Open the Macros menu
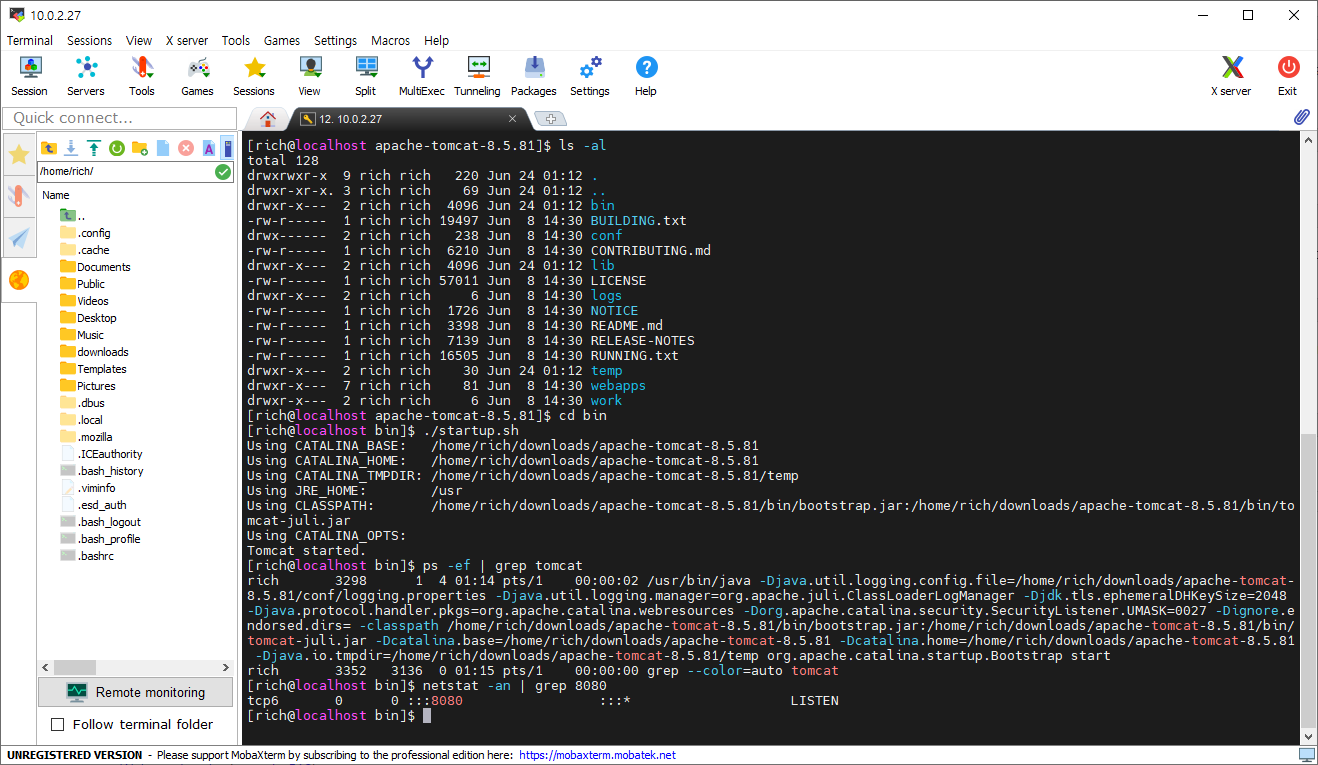 point(390,41)
